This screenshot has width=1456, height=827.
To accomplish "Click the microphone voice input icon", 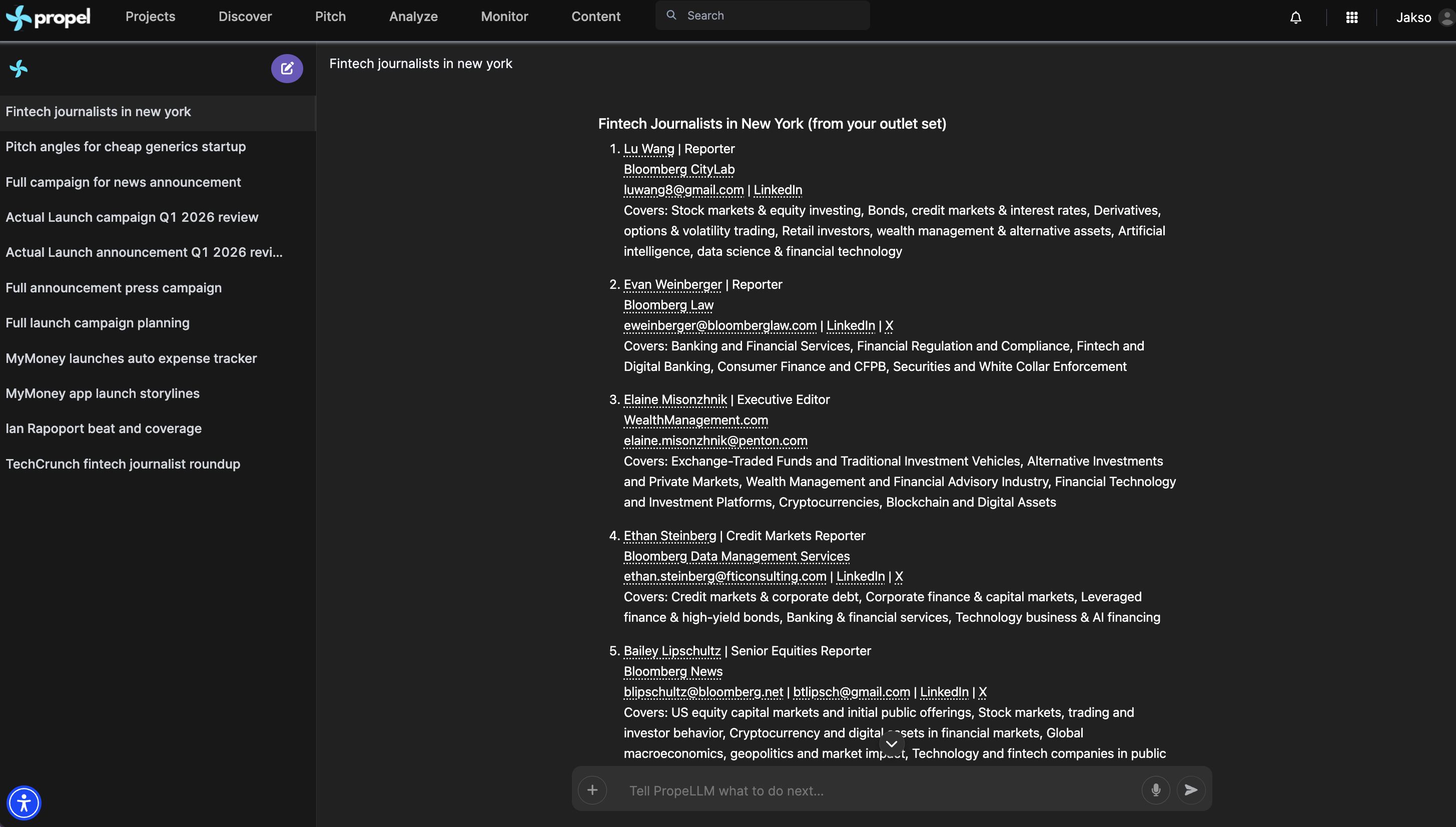I will click(x=1155, y=789).
